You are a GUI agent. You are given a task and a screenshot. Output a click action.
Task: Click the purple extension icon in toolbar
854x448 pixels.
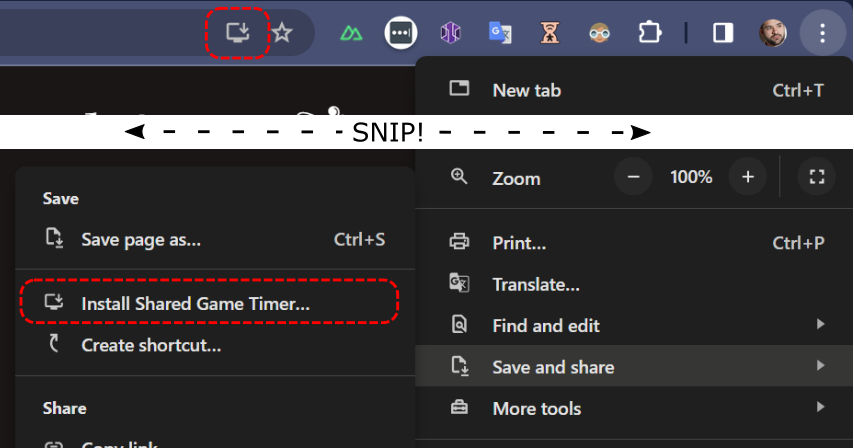tap(450, 33)
